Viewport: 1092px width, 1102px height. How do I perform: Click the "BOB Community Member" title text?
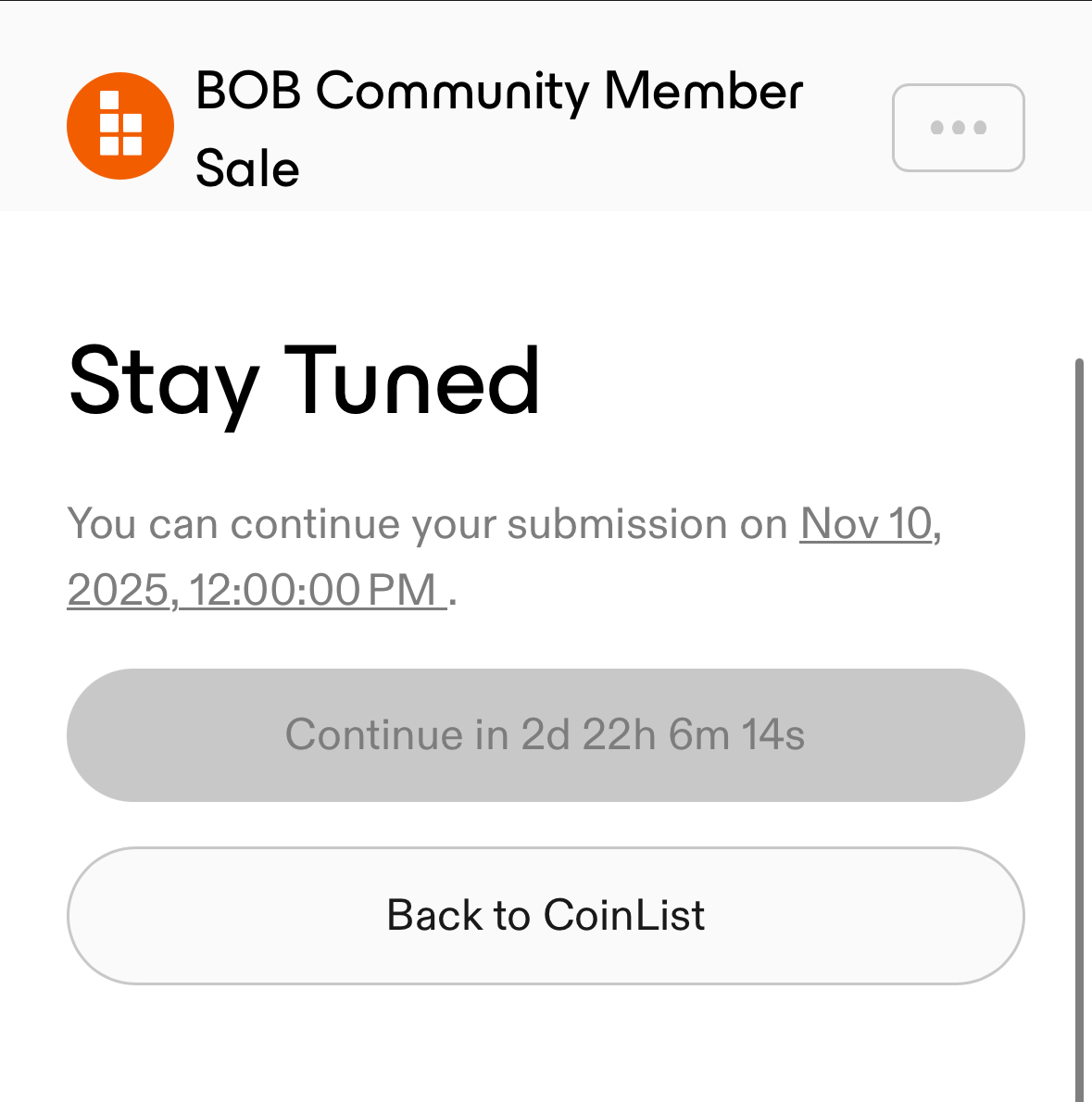click(499, 92)
